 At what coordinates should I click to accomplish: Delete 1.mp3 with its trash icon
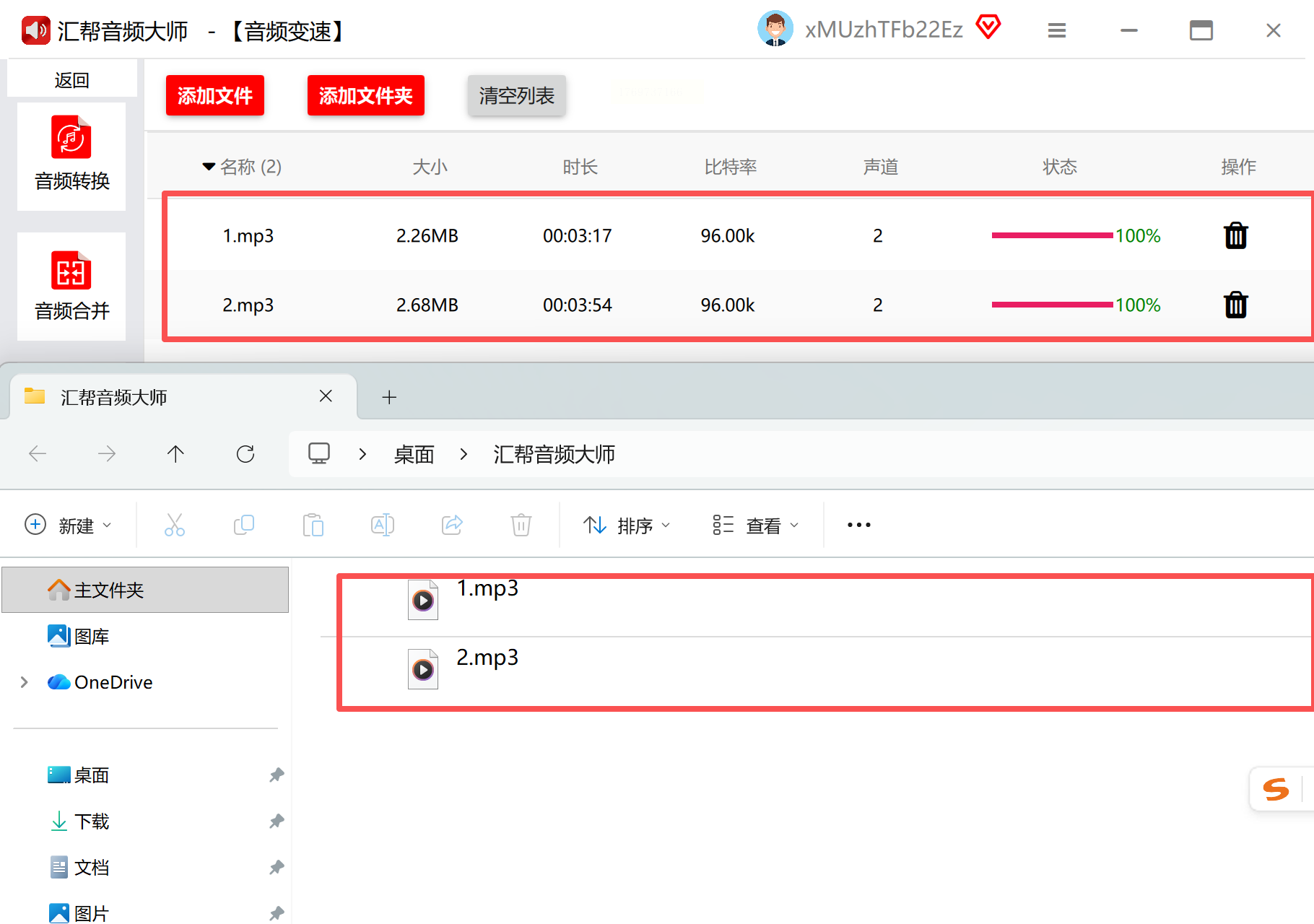[x=1236, y=235]
